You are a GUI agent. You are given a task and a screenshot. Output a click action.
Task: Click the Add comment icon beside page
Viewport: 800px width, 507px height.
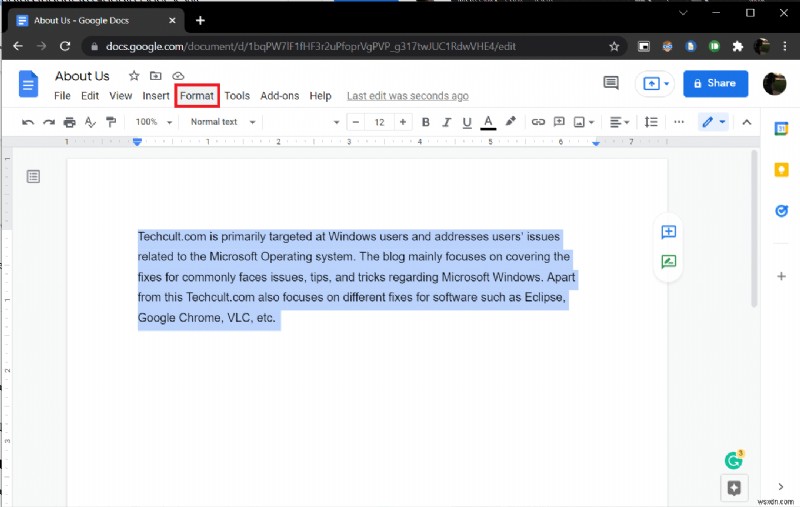(669, 232)
